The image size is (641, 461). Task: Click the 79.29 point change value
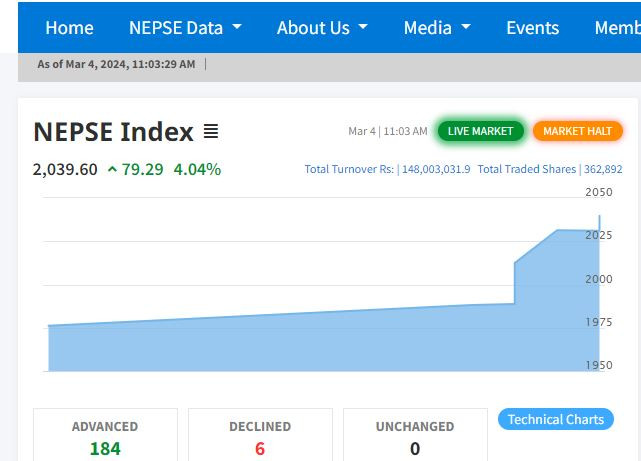pos(143,169)
